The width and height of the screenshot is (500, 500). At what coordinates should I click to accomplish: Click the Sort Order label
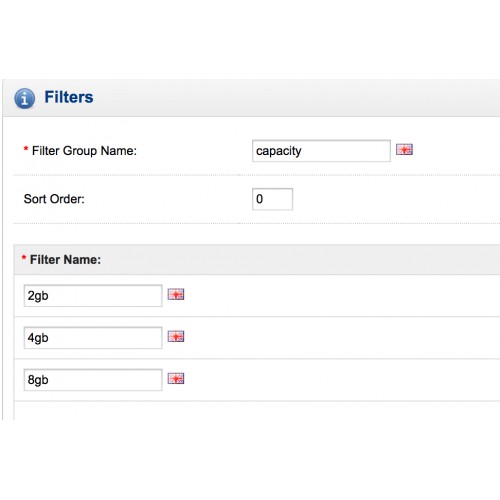(54, 199)
